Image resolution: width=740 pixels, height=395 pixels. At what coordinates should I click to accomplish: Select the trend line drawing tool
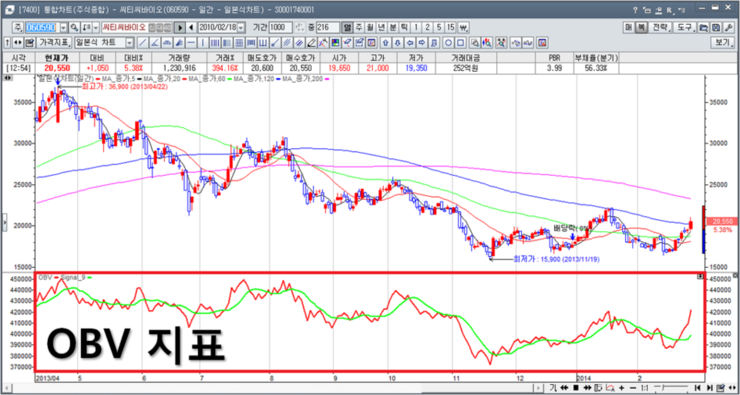pyautogui.click(x=142, y=43)
